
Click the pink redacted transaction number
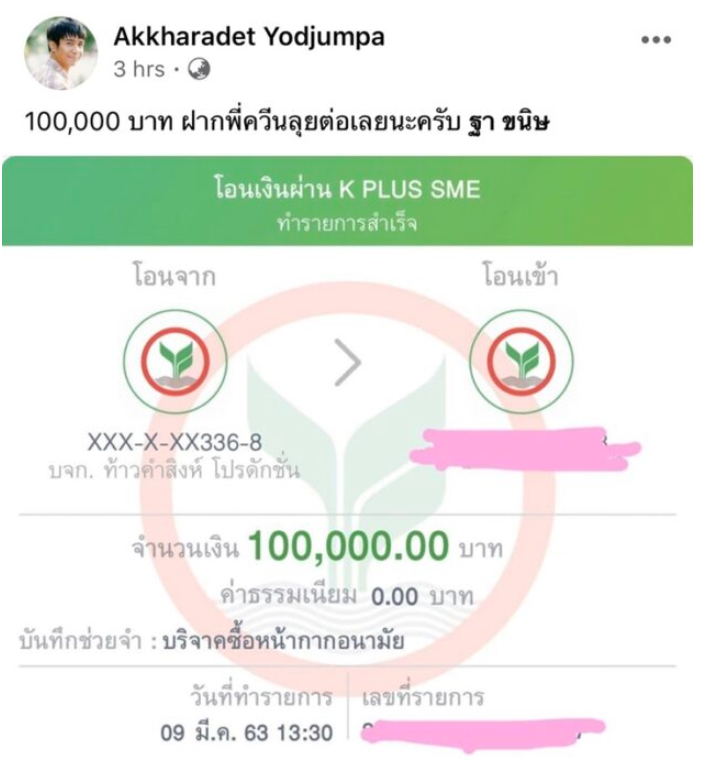coord(483,734)
